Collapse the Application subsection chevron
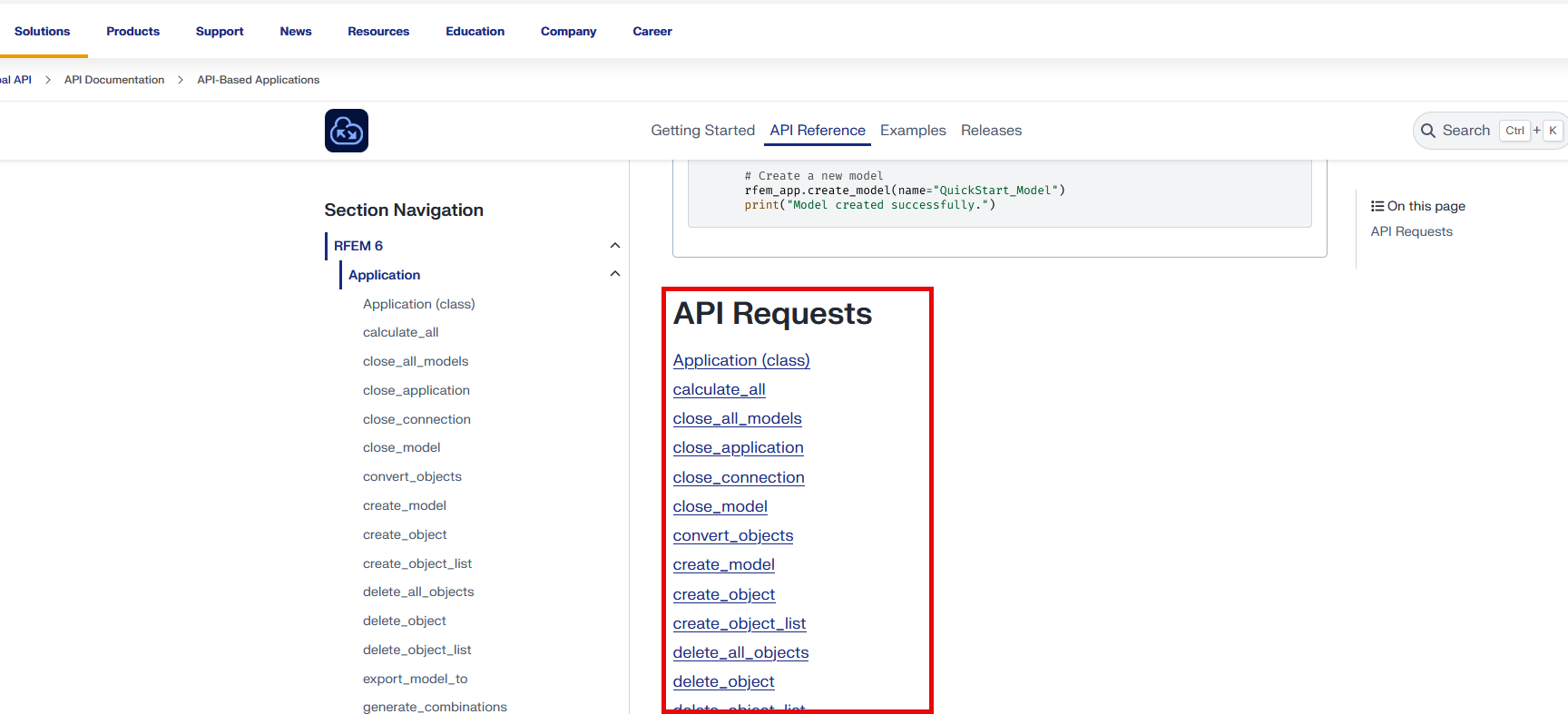 (x=615, y=274)
